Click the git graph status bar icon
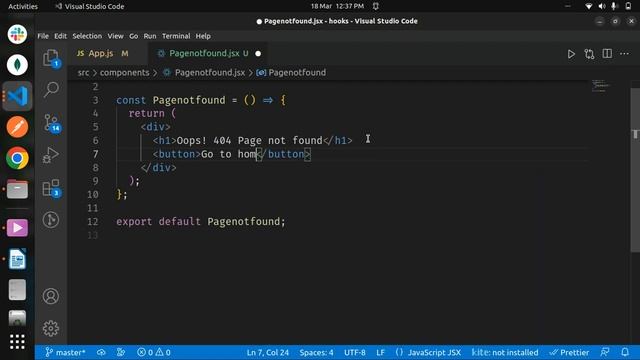The width and height of the screenshot is (640, 360). [x=121, y=352]
